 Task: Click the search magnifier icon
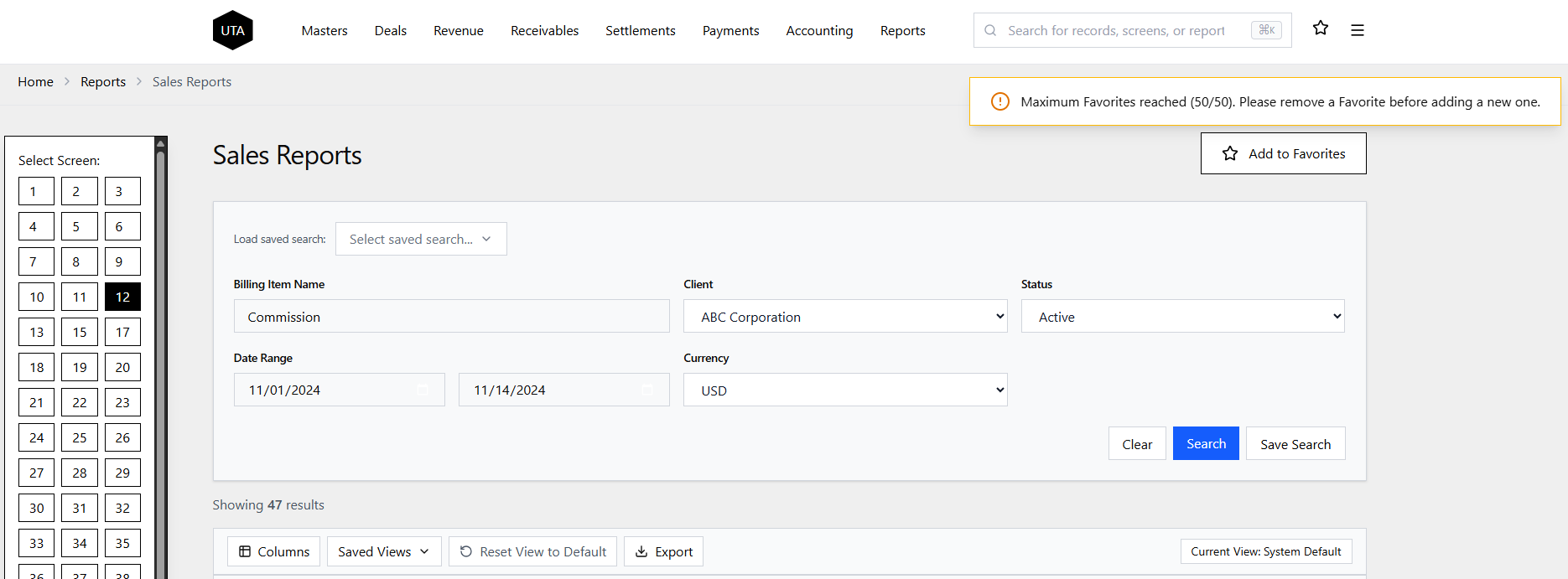[x=990, y=31]
